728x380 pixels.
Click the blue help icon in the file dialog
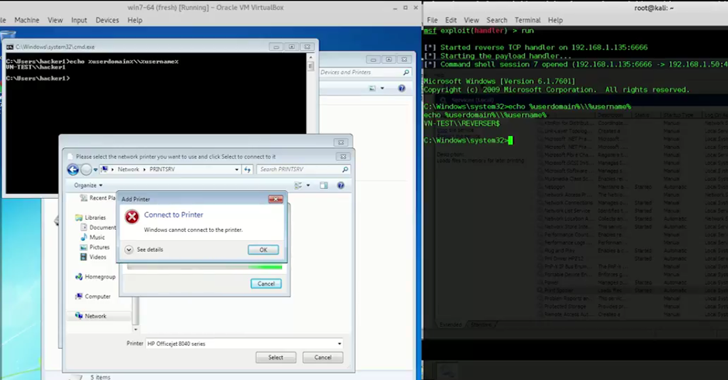click(341, 185)
